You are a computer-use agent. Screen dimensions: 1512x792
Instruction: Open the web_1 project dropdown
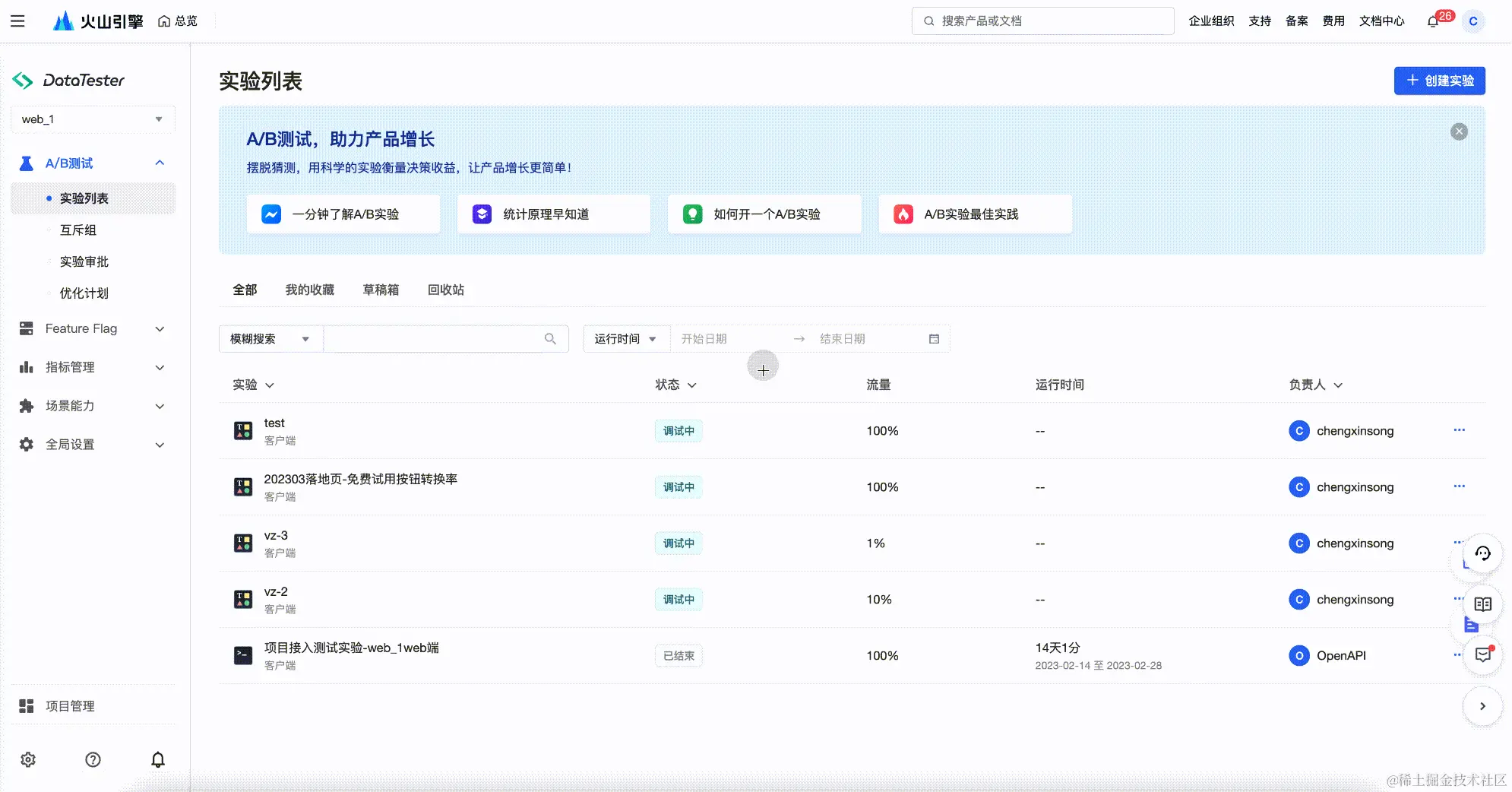coord(93,119)
